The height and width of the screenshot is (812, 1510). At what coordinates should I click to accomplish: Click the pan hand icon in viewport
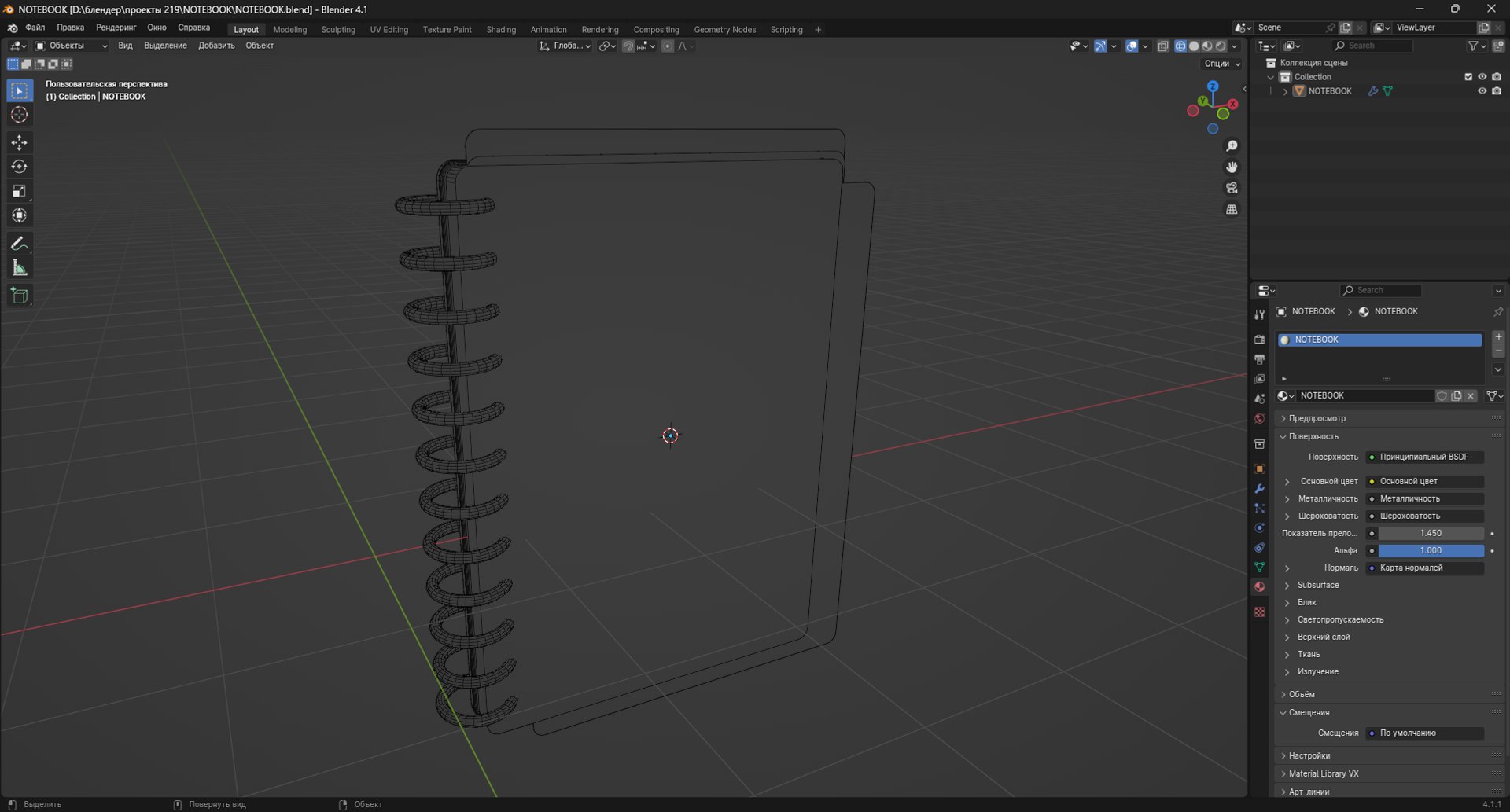coord(1232,167)
